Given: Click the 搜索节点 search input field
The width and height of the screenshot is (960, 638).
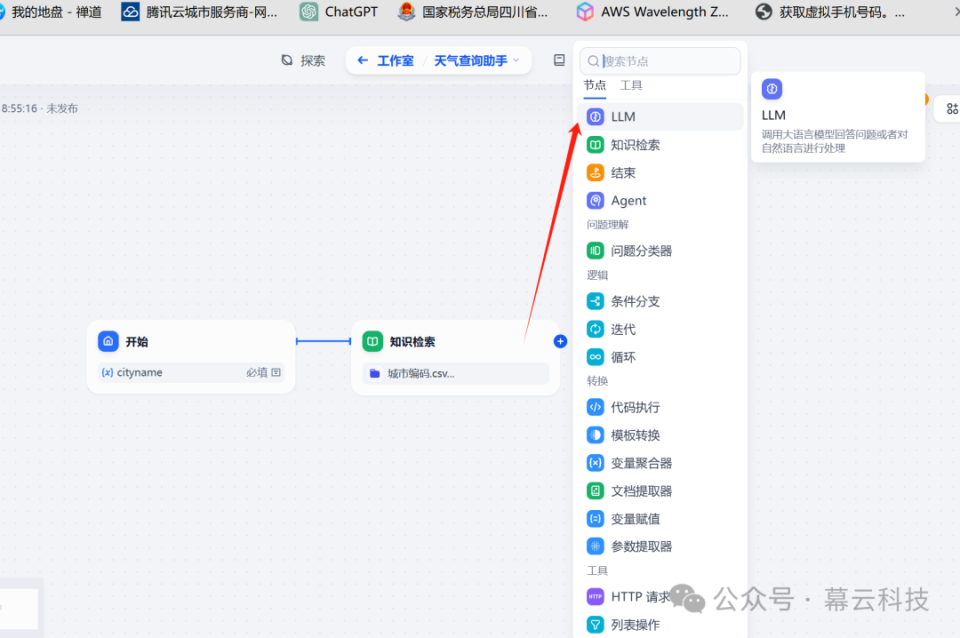Looking at the screenshot, I should point(660,61).
